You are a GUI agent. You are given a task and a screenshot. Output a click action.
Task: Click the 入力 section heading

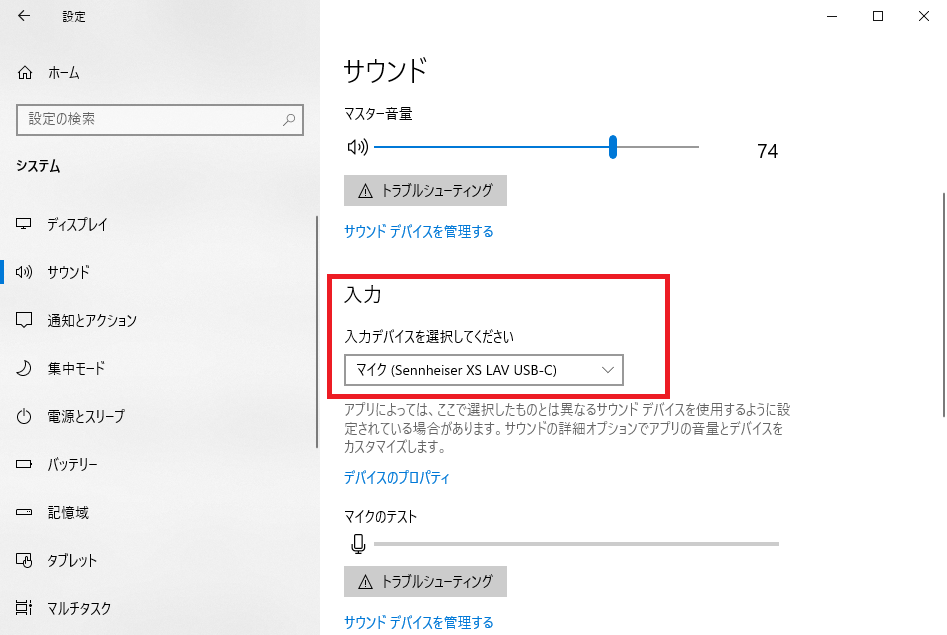click(363, 295)
